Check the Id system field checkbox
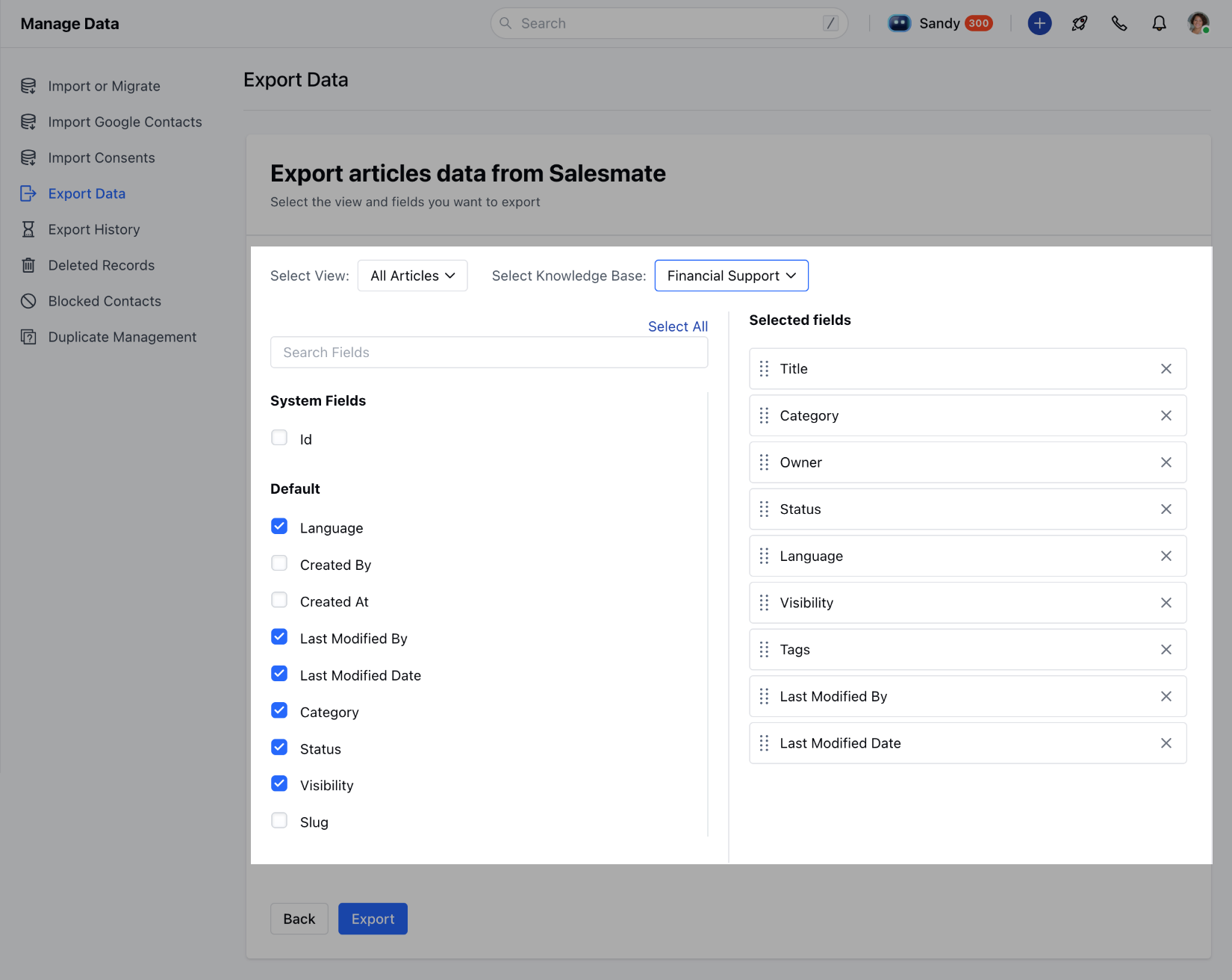 tap(279, 438)
